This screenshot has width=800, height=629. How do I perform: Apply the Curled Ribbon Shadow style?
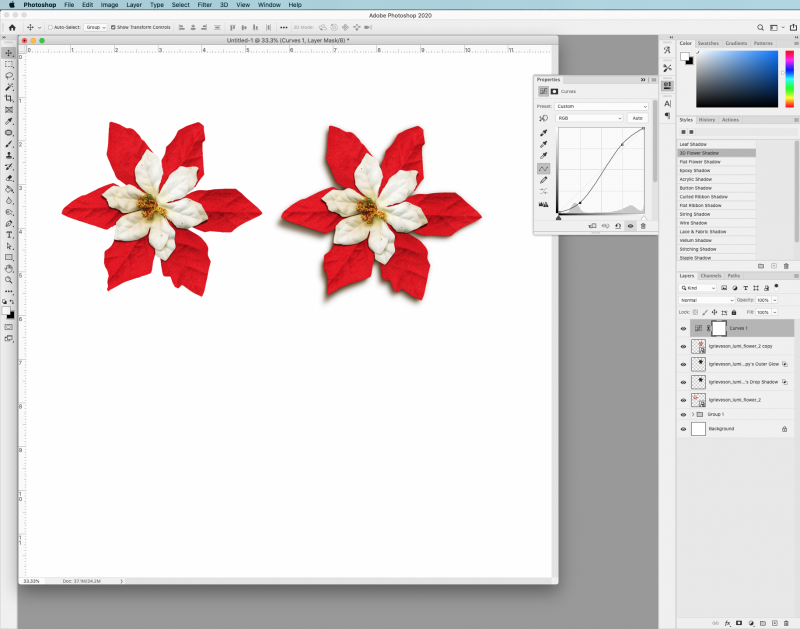tap(716, 197)
